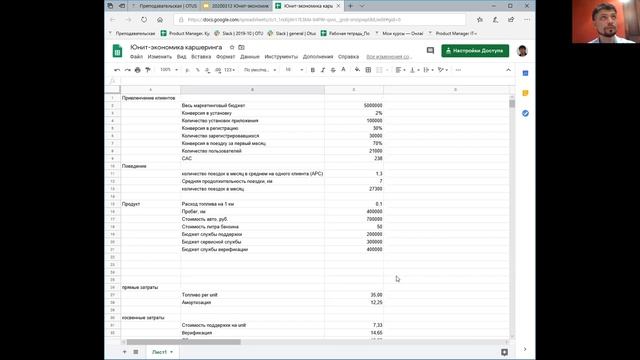The width and height of the screenshot is (640, 360).
Task: Click the vertical scrollbar thumb
Action: click(x=512, y=104)
